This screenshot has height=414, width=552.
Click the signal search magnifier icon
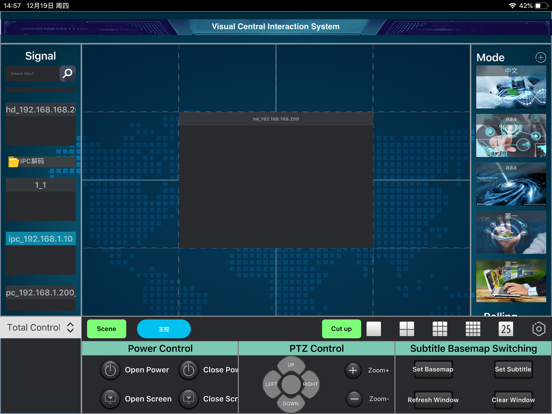click(x=67, y=74)
